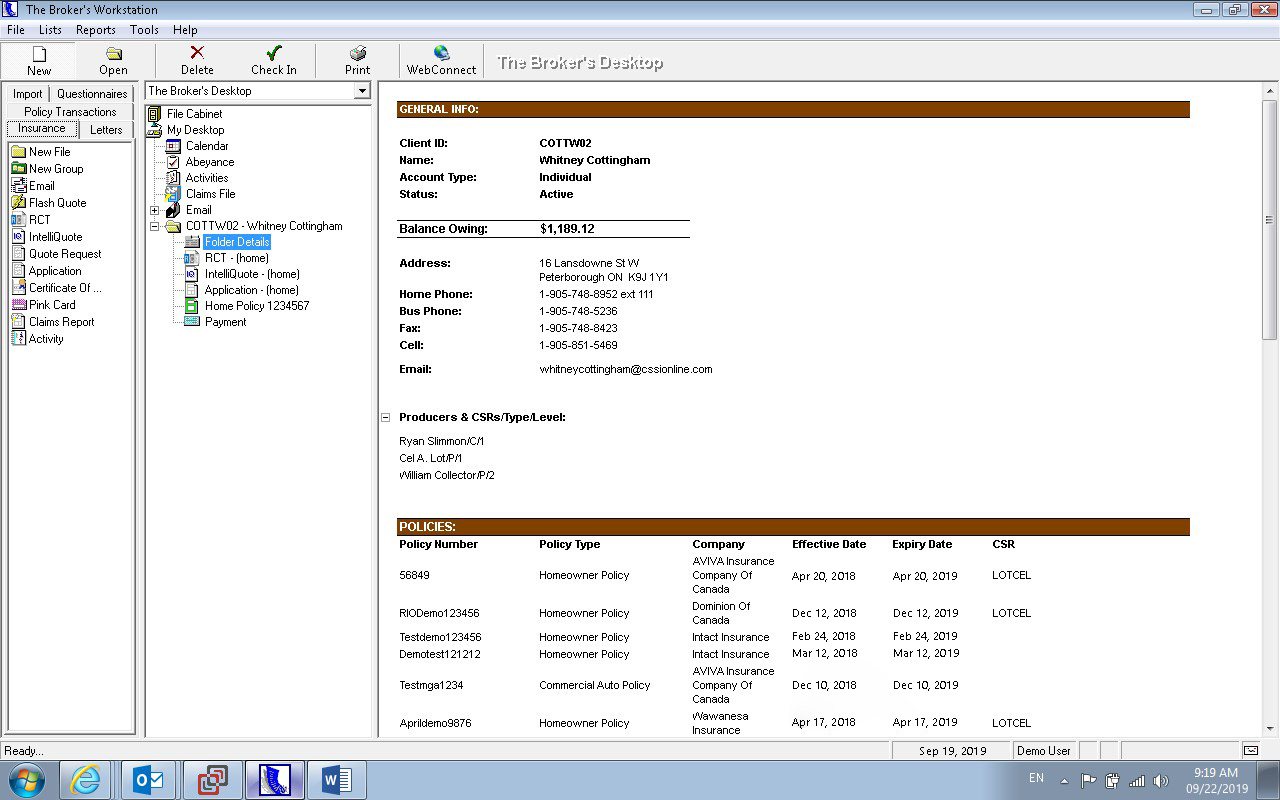Open The Broker's Desktop dropdown

[x=362, y=90]
